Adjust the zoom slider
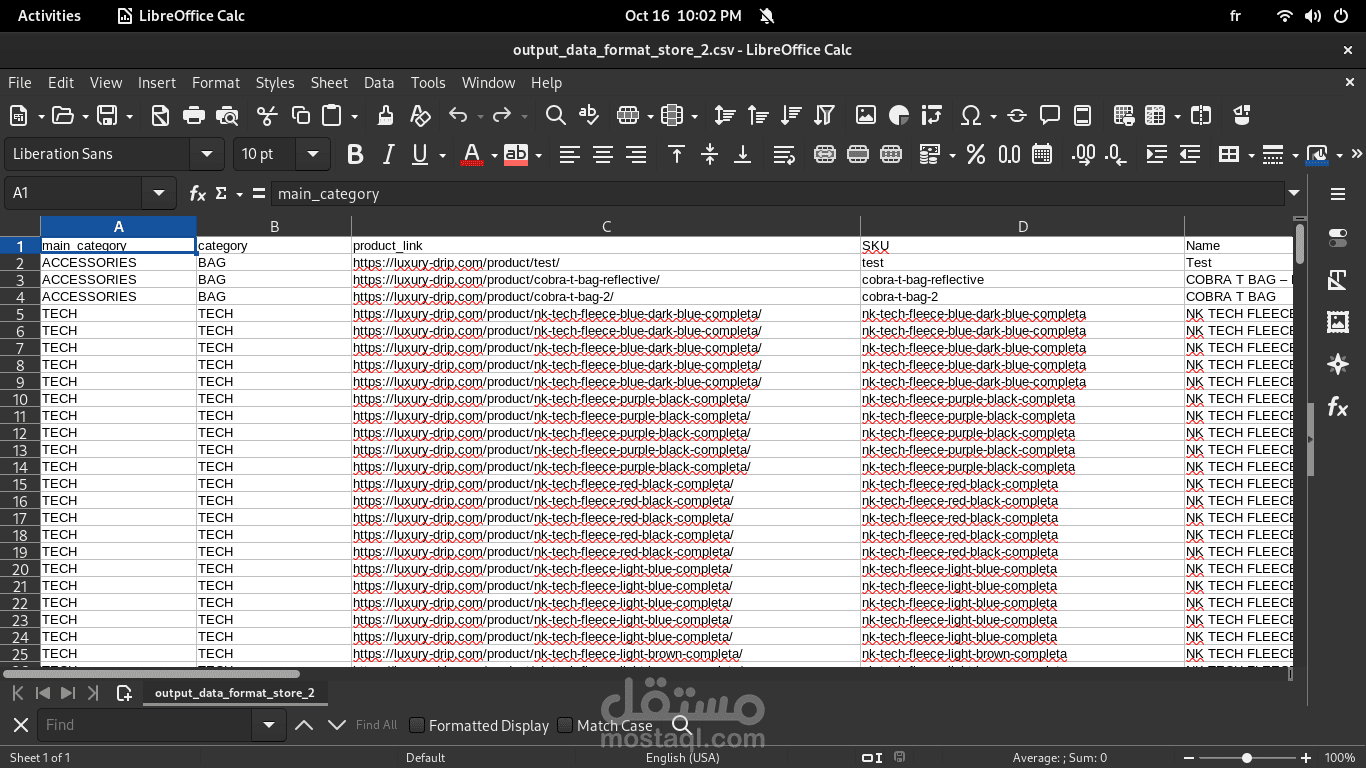Screen dimensions: 1366x768 [x=1246, y=758]
